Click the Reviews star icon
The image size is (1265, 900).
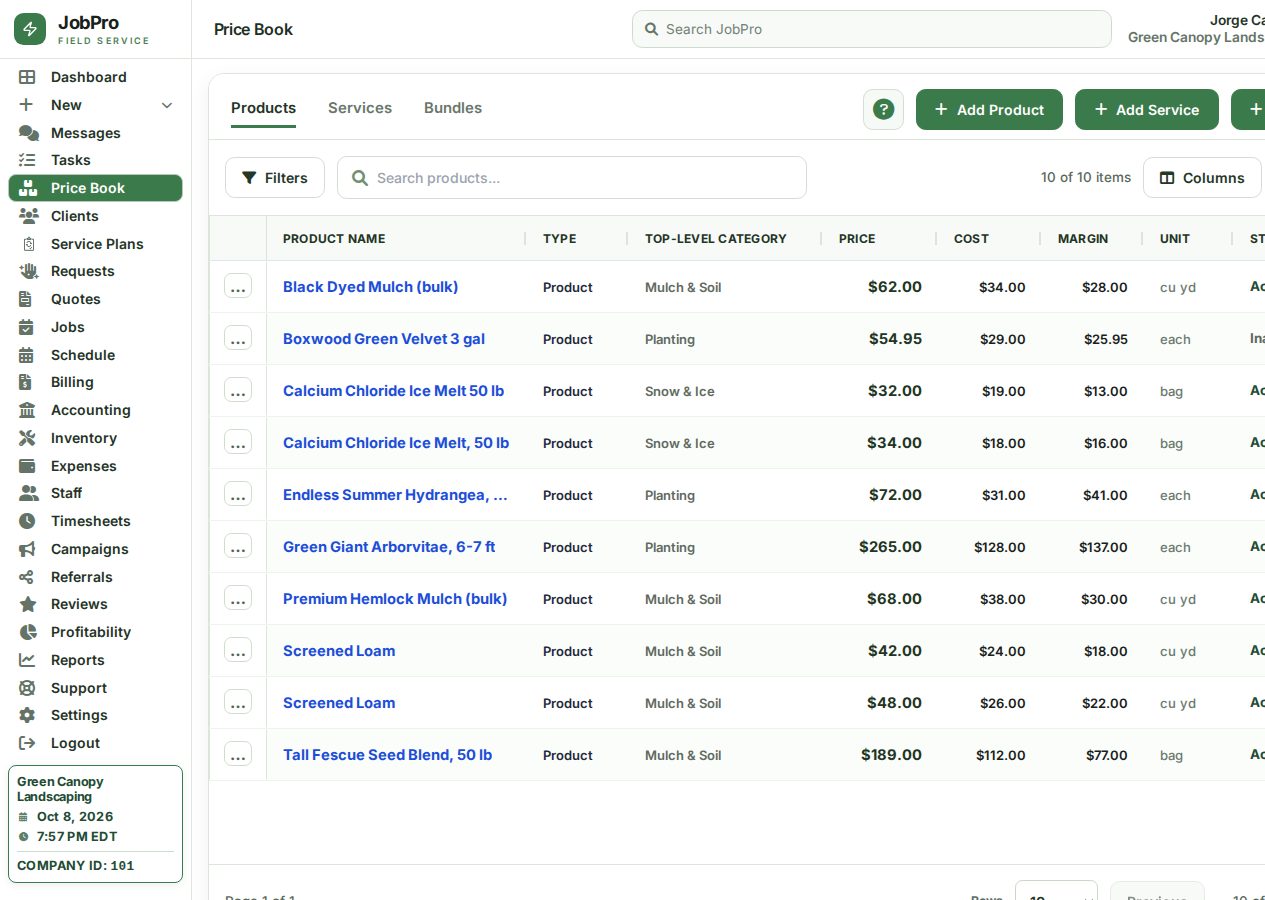(x=28, y=604)
